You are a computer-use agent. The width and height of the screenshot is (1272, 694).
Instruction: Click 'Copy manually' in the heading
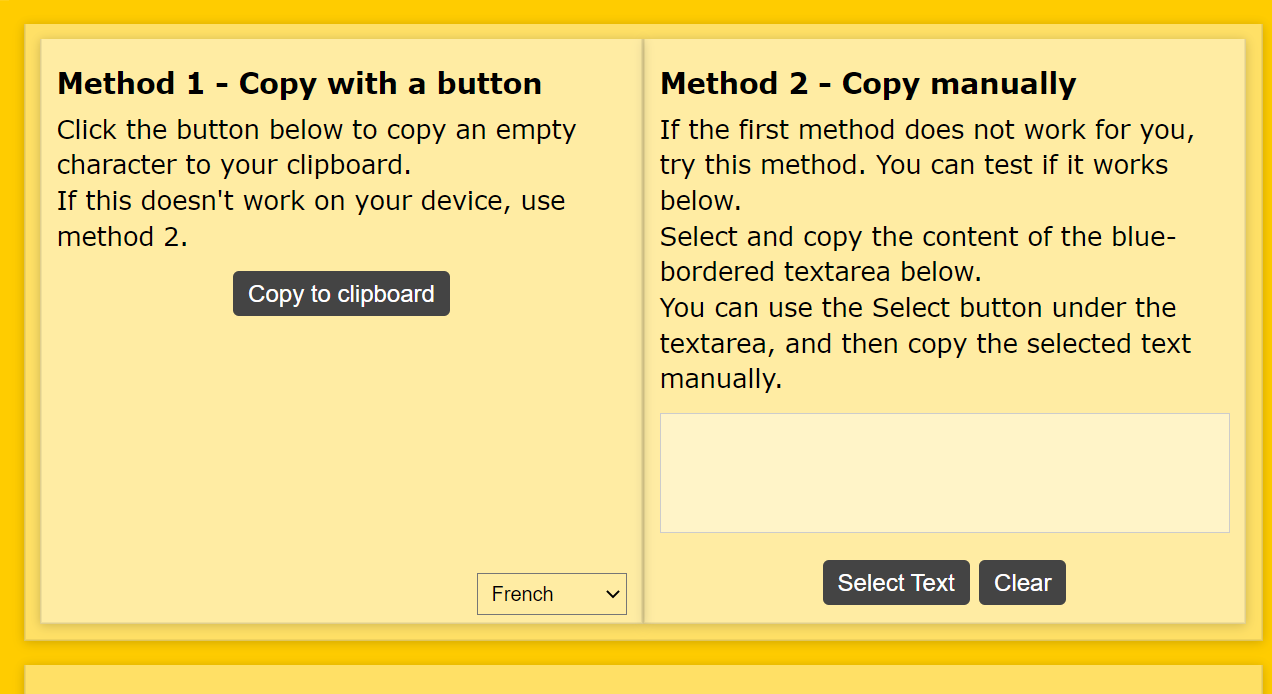tap(958, 83)
